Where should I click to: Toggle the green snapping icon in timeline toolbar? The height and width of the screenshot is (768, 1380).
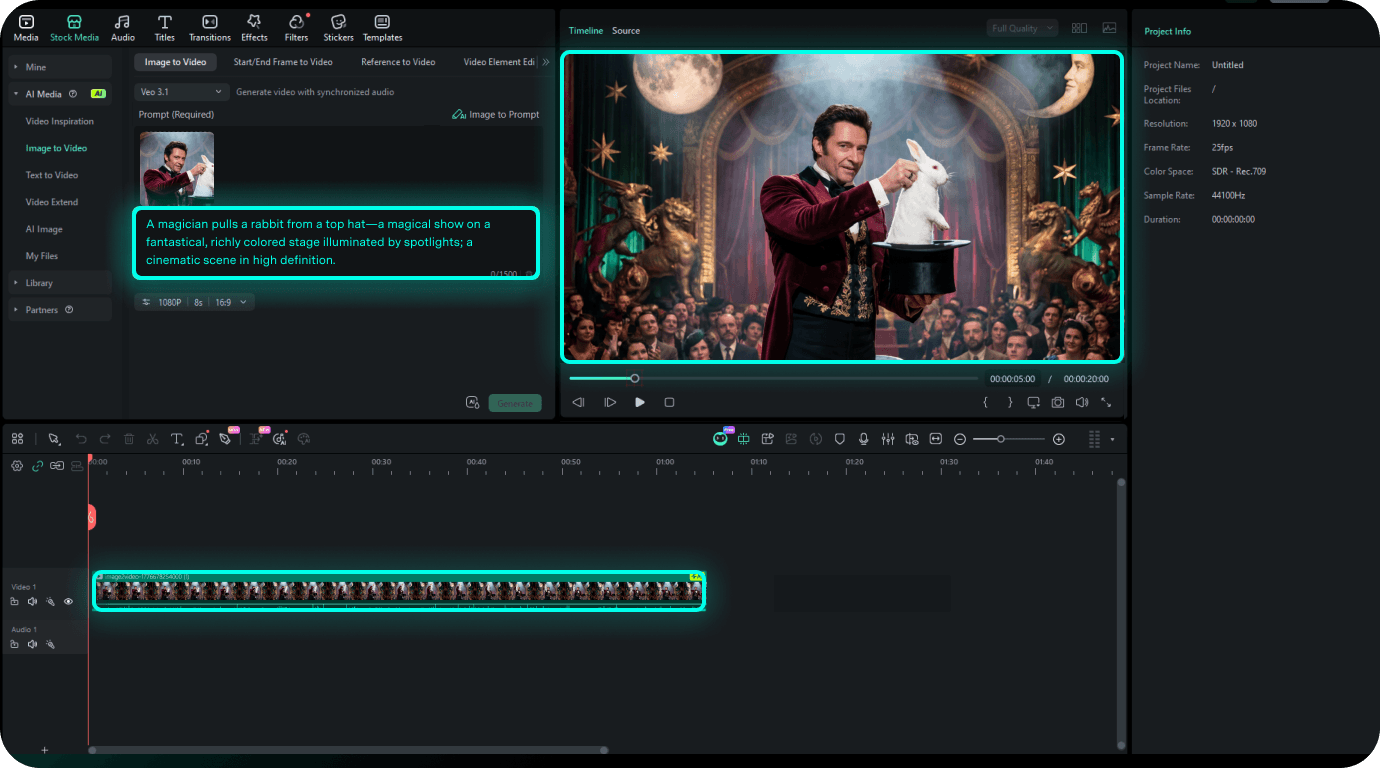[x=744, y=439]
